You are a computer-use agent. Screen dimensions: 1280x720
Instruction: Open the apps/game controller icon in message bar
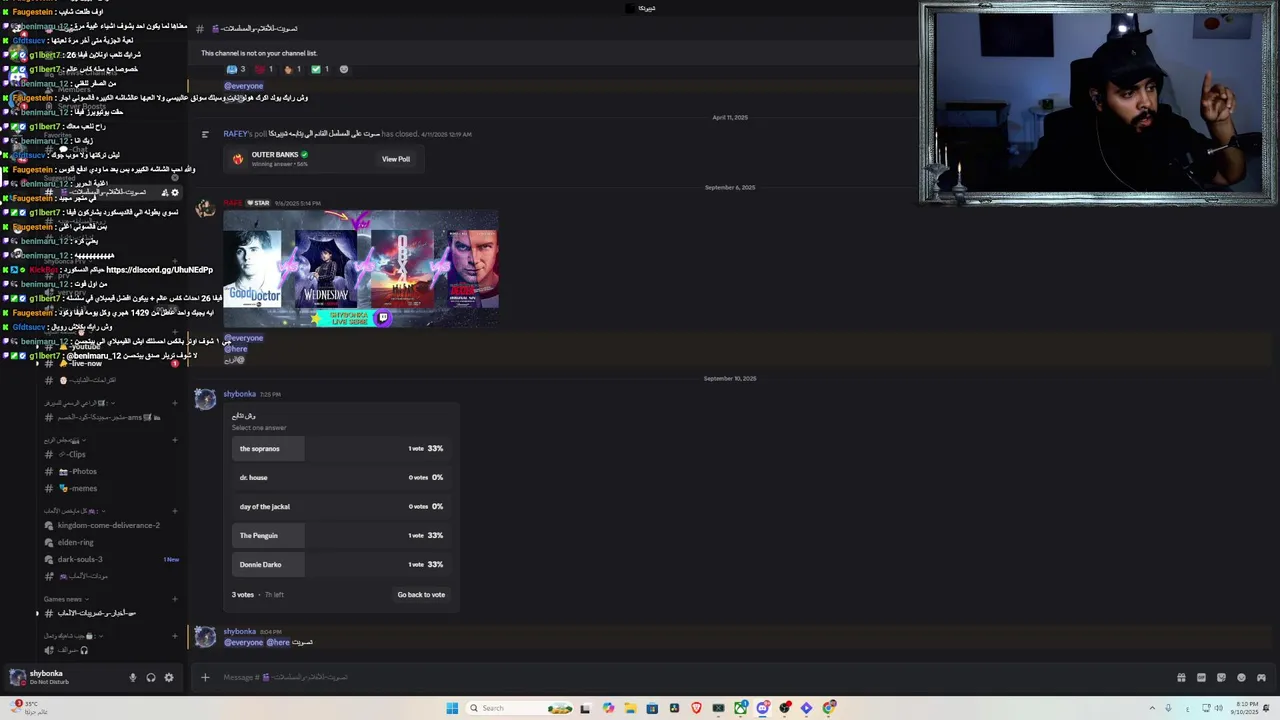click(x=1261, y=677)
